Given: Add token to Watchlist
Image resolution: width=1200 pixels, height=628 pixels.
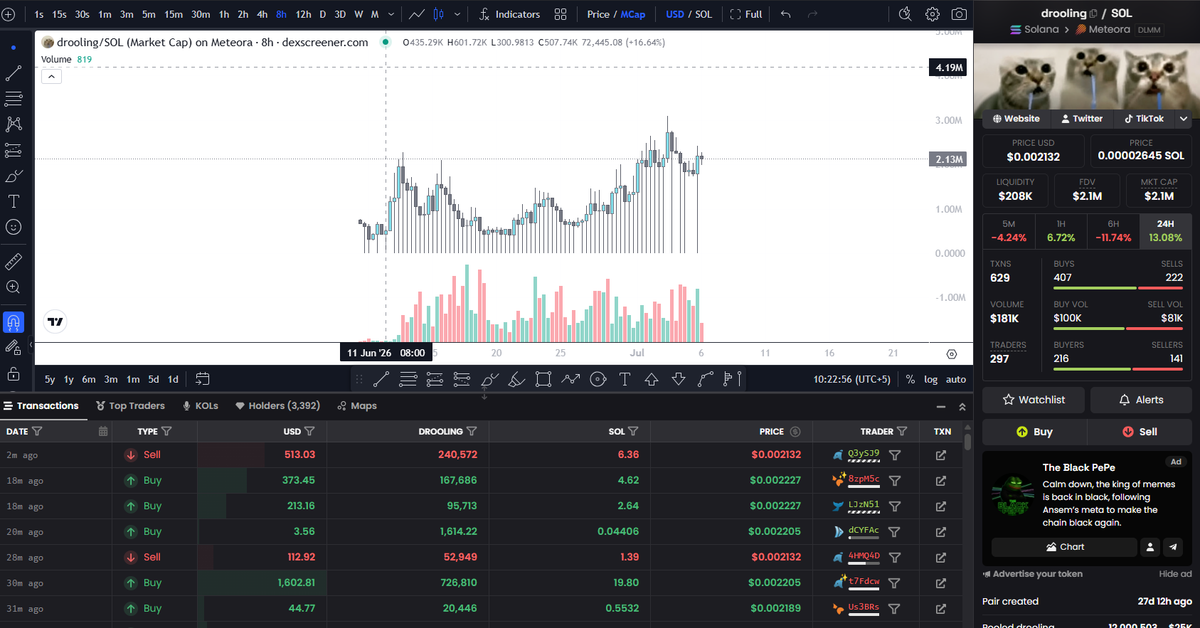Looking at the screenshot, I should (x=1034, y=400).
